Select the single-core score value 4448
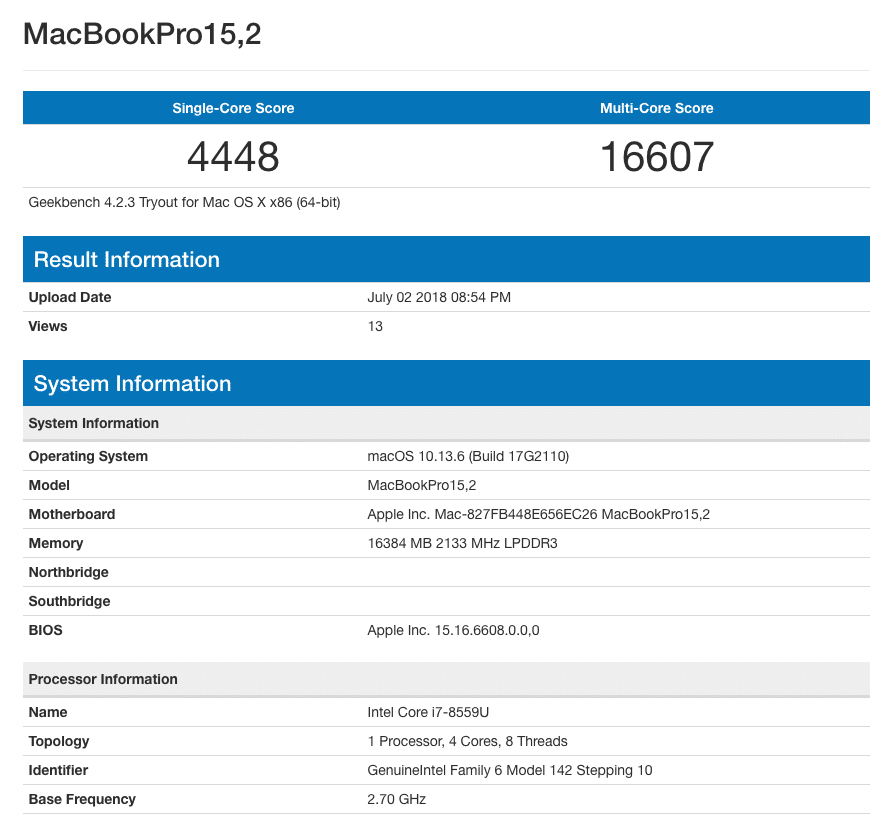This screenshot has height=822, width=887. (x=233, y=156)
